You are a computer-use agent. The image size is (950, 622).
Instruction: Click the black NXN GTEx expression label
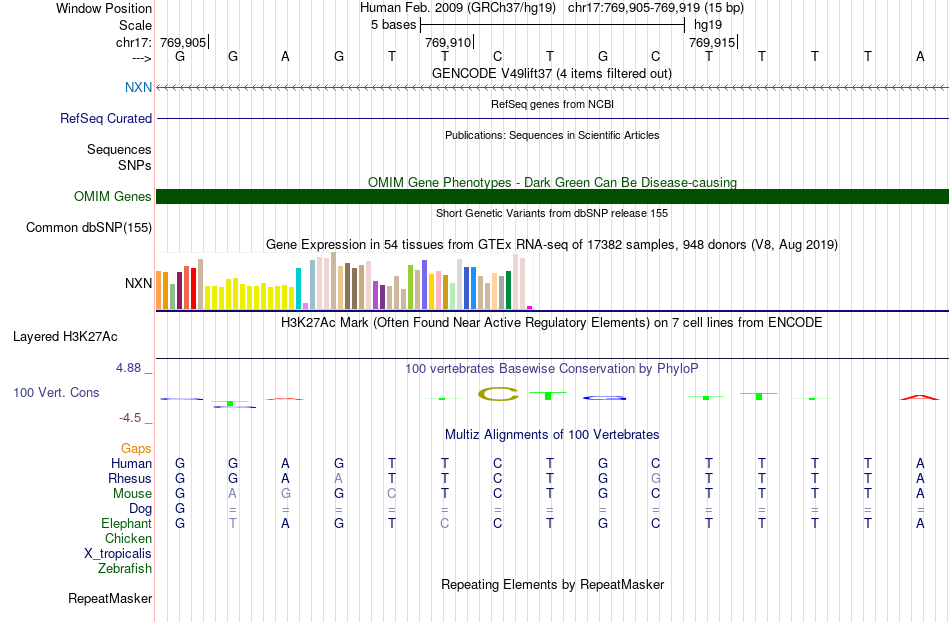138,283
